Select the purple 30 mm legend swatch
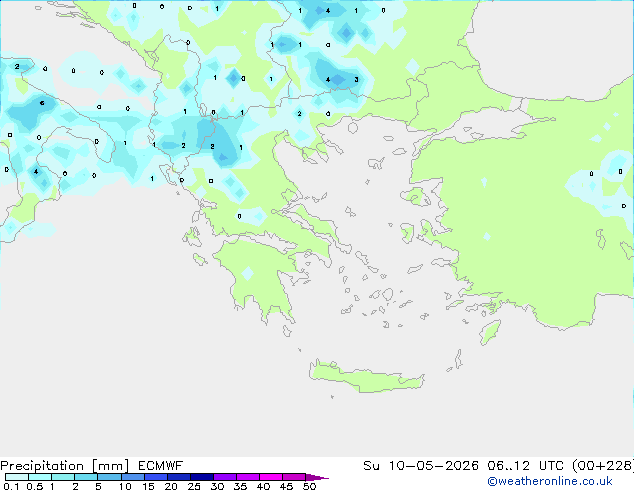 (x=224, y=477)
